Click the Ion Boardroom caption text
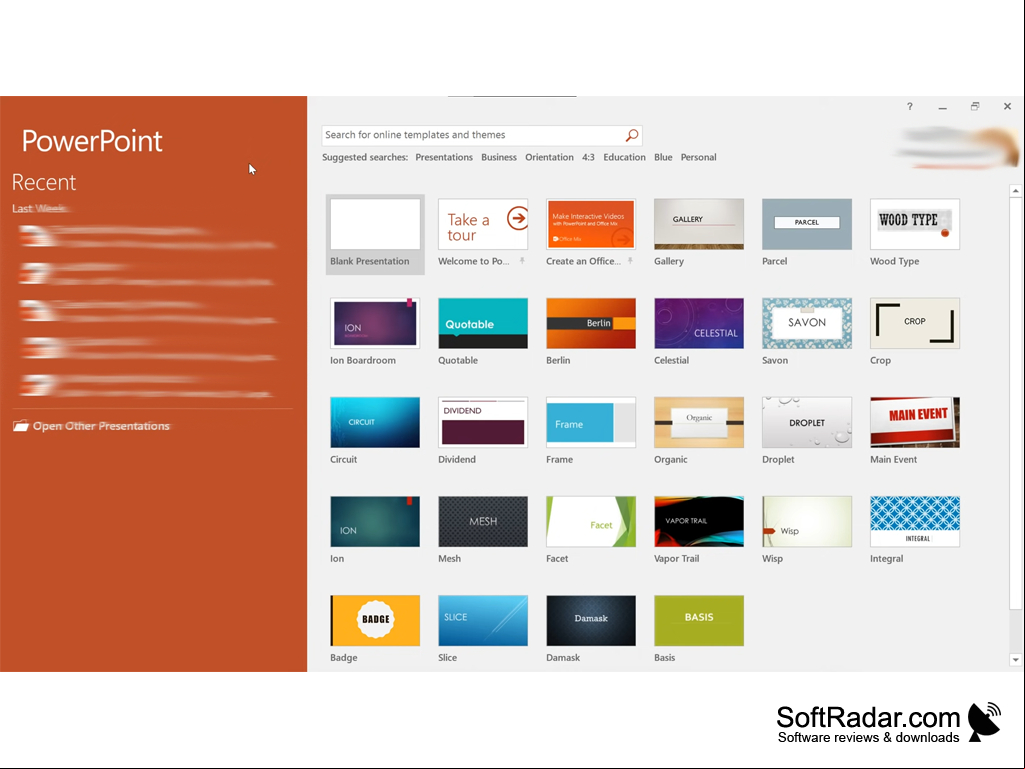Image resolution: width=1025 pixels, height=769 pixels. coord(363,360)
